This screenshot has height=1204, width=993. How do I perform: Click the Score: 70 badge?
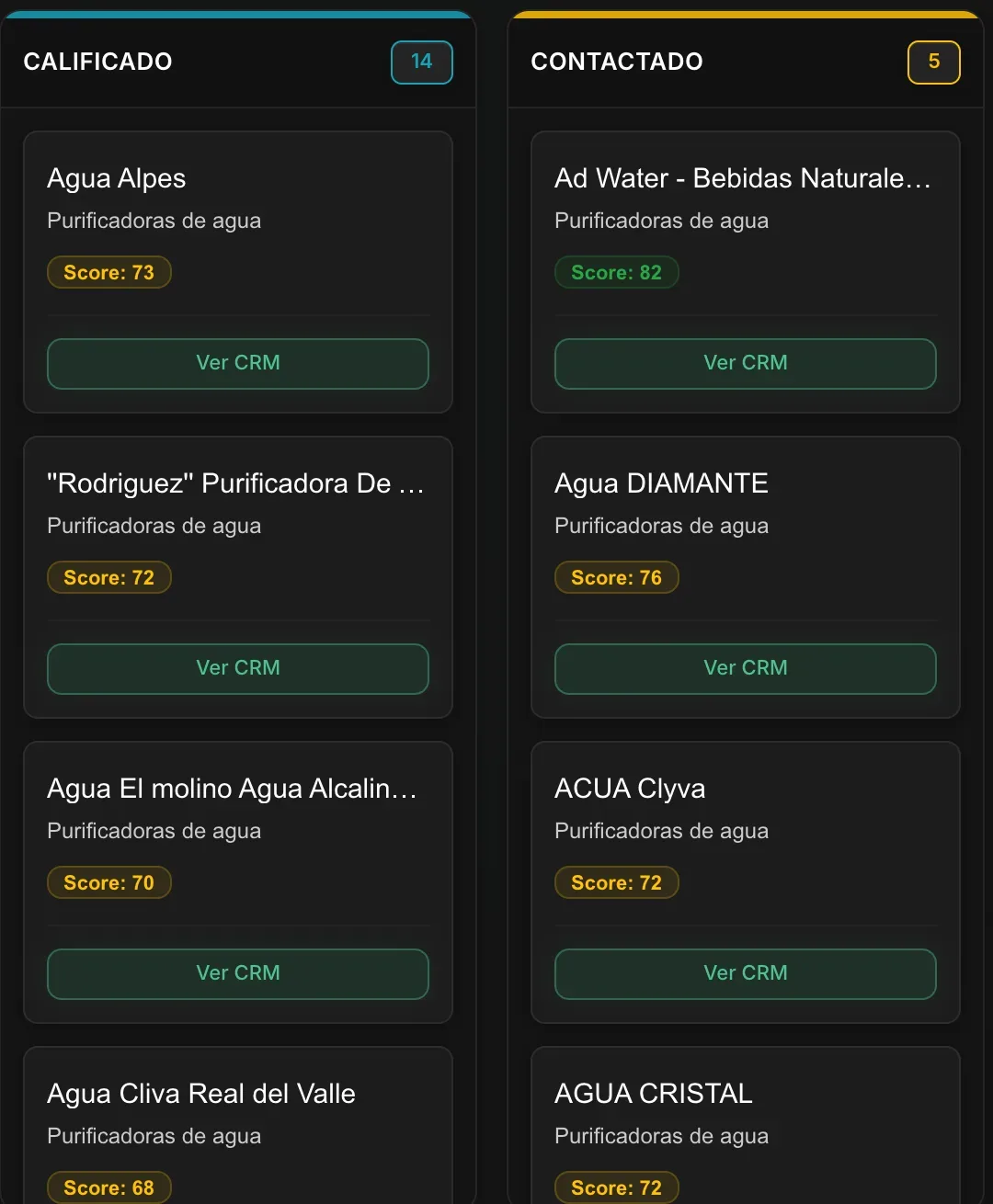[109, 882]
